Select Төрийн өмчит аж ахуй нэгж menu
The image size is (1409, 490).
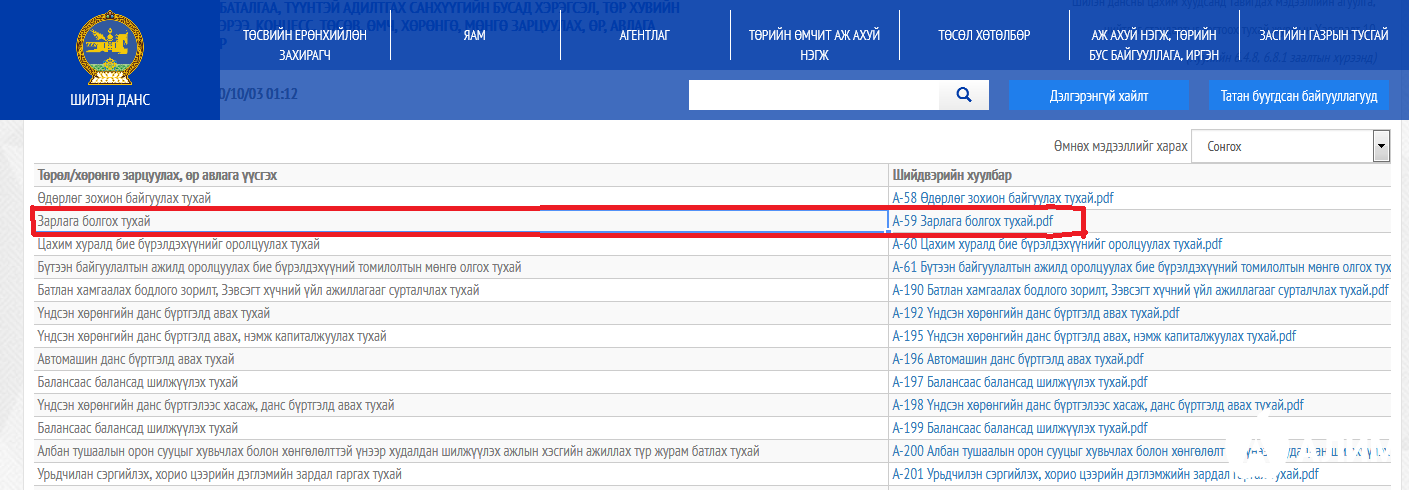(x=814, y=45)
